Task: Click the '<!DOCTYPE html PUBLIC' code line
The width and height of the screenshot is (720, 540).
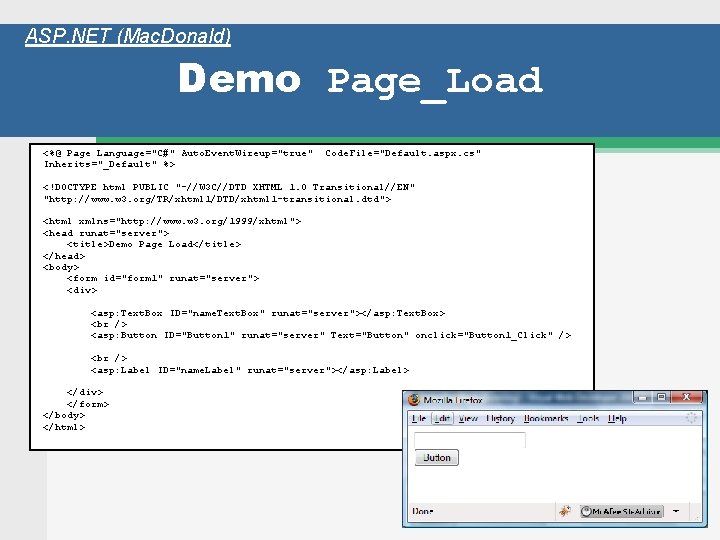Action: coord(229,187)
